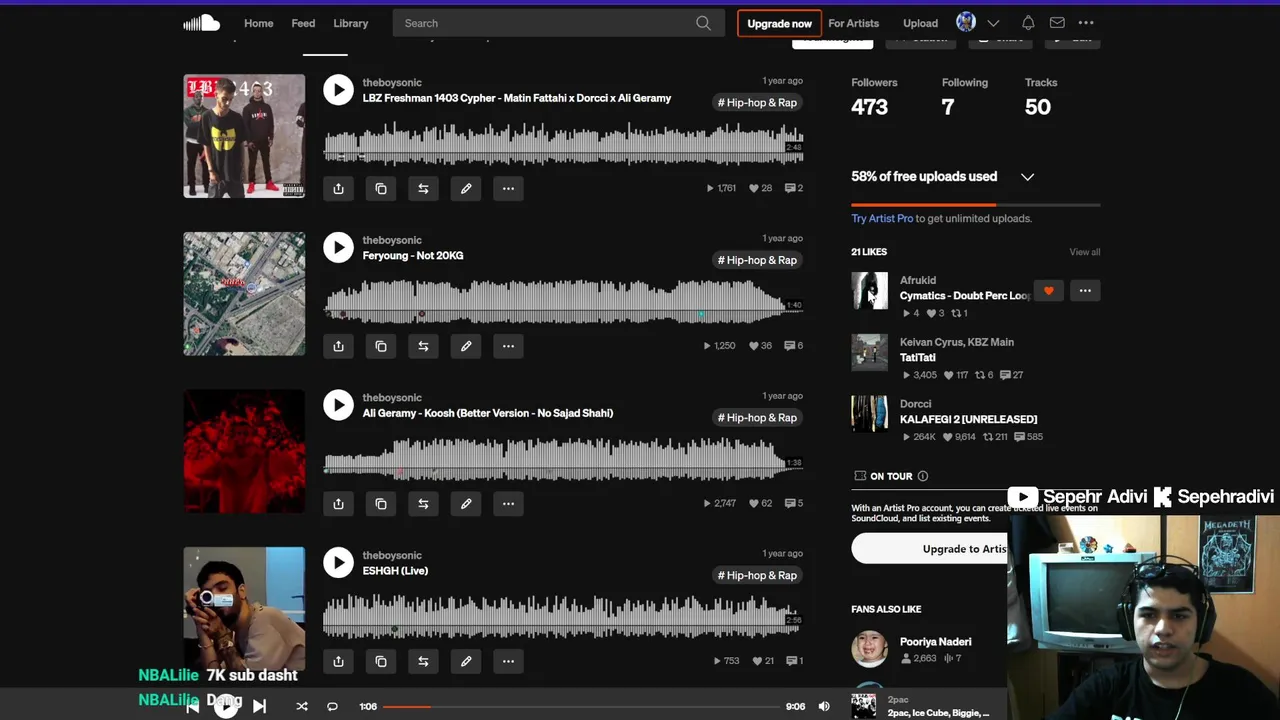Open the notifications bell
This screenshot has width=1280, height=720.
pyautogui.click(x=1028, y=23)
